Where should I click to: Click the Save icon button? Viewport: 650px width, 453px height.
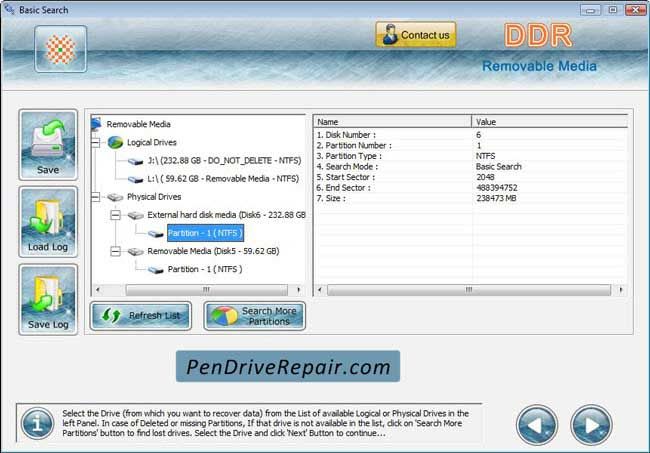click(x=48, y=145)
